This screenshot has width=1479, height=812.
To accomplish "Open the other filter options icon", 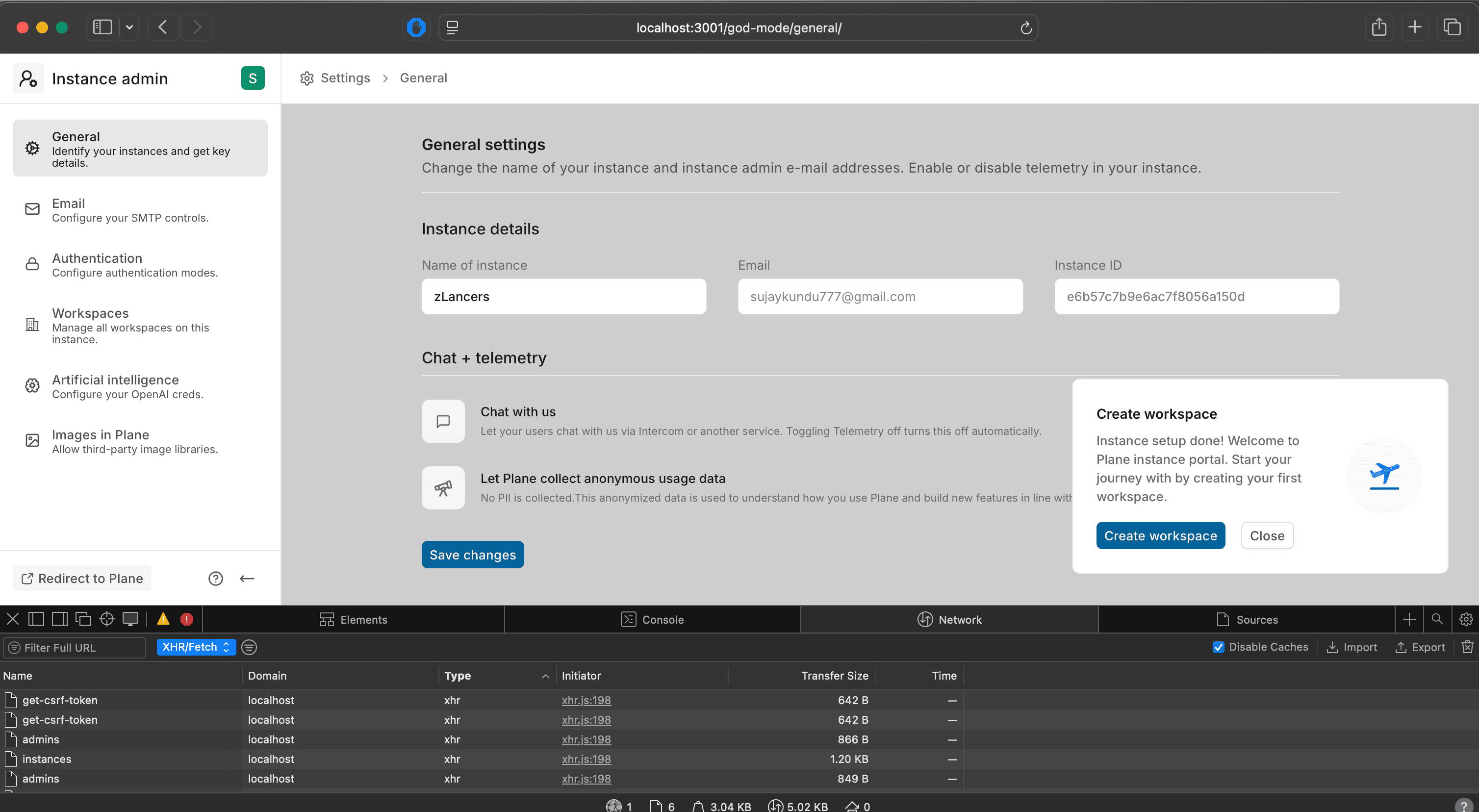I will click(x=249, y=647).
